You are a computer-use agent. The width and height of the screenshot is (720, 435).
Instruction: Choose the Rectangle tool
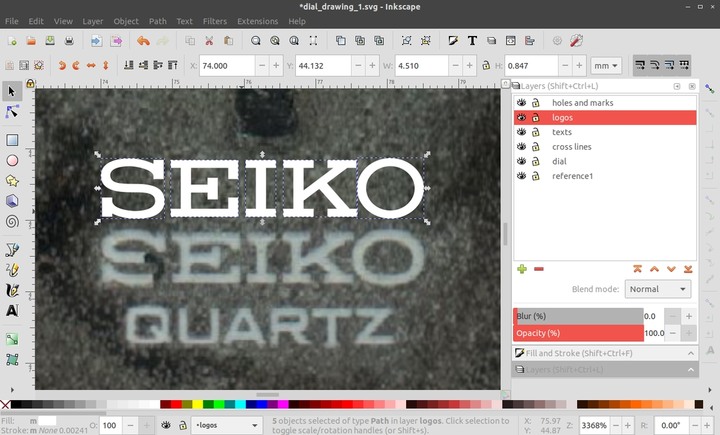(12, 140)
